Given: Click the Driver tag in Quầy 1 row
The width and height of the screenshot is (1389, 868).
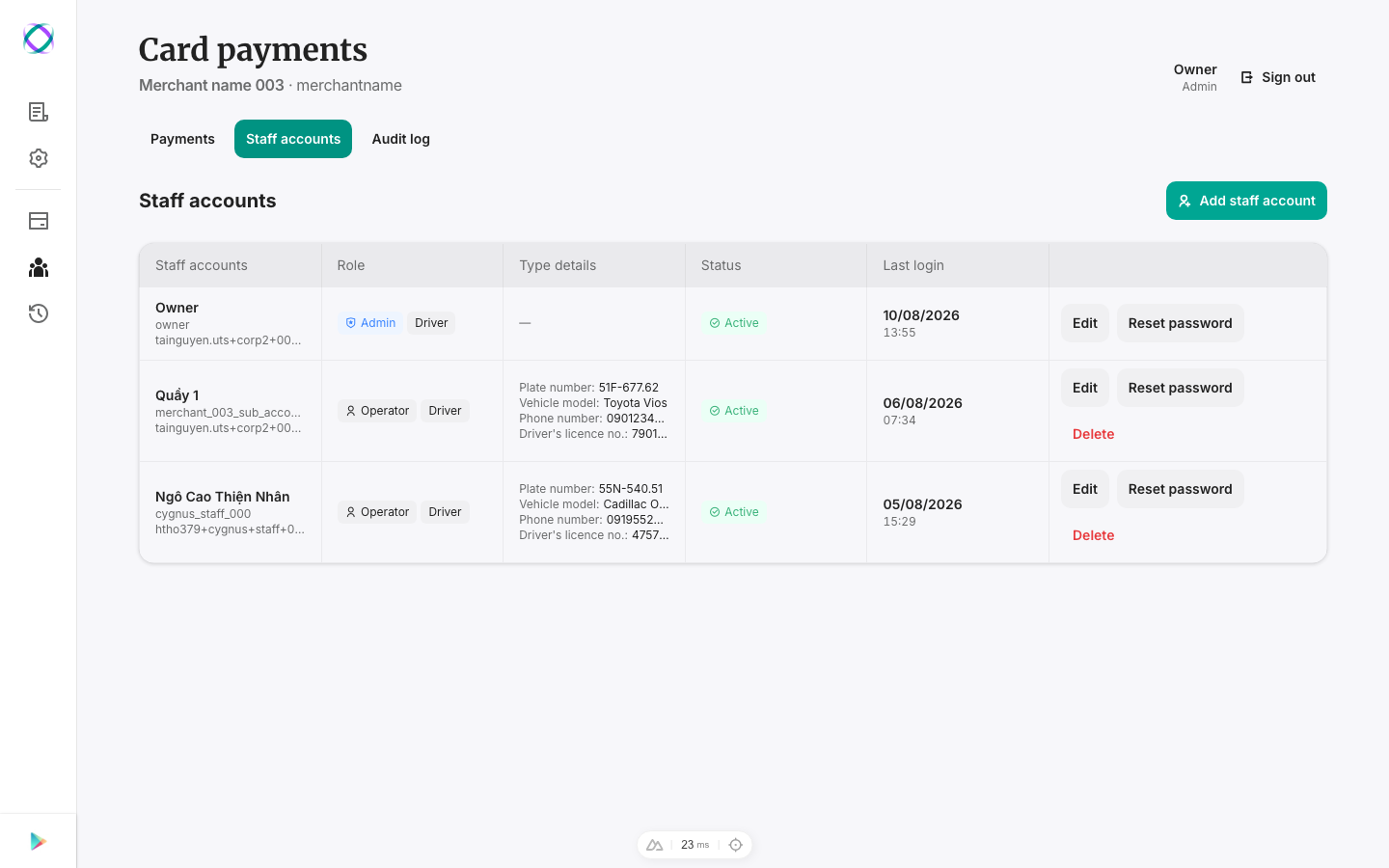Looking at the screenshot, I should pos(445,411).
